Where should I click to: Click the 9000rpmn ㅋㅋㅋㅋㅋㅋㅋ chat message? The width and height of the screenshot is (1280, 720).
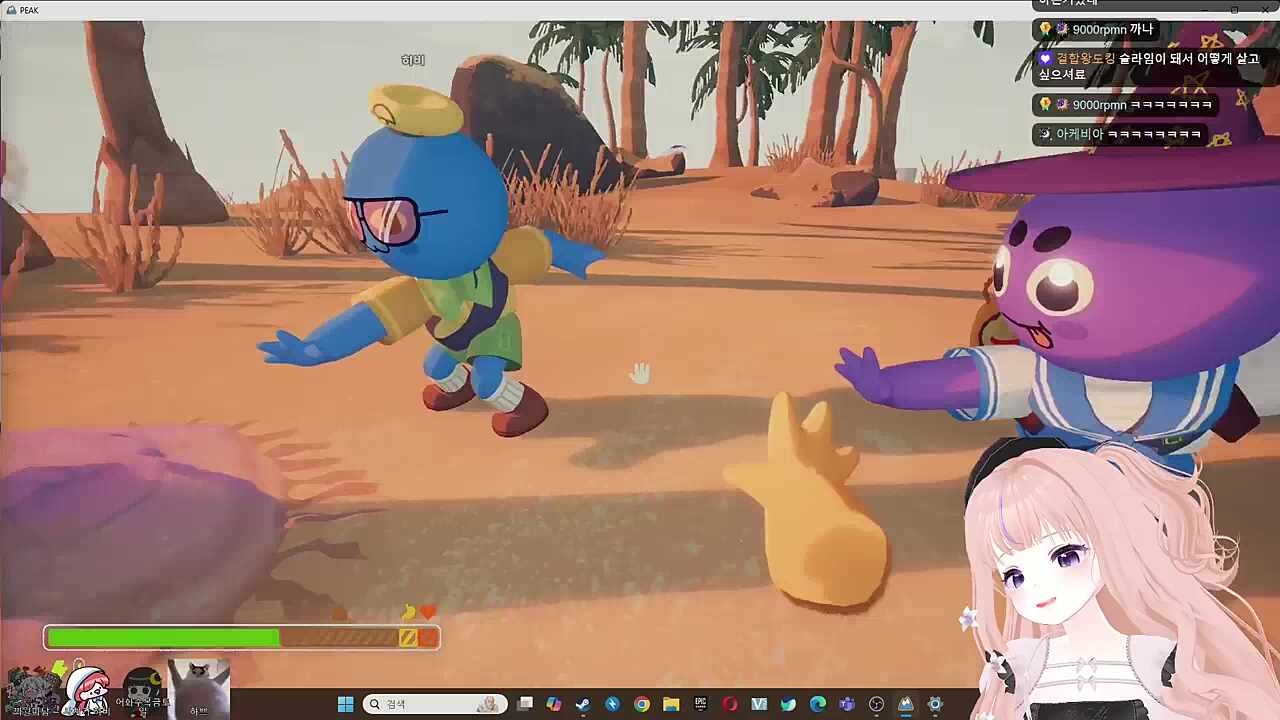tap(1125, 105)
